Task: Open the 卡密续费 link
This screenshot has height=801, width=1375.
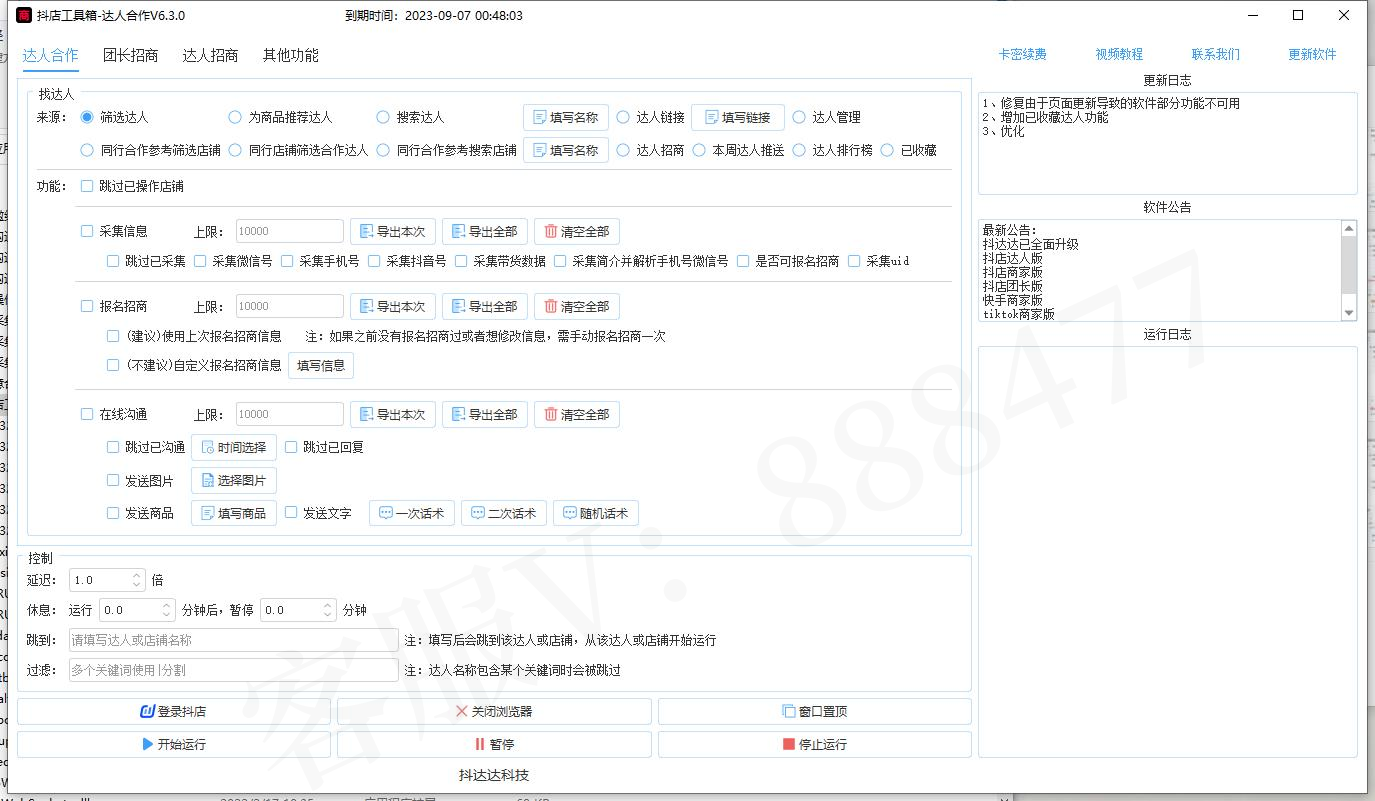Action: (x=1022, y=54)
